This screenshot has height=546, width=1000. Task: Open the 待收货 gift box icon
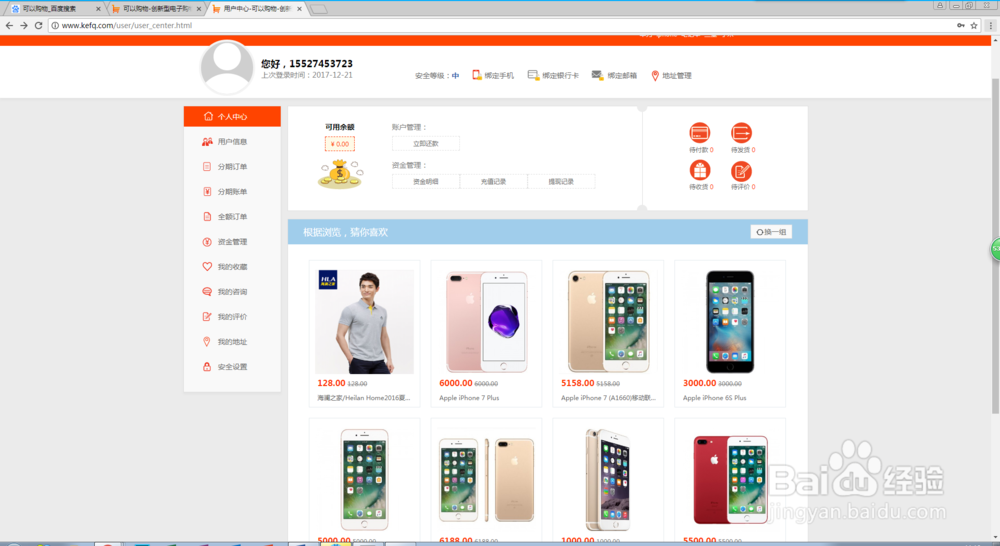700,171
